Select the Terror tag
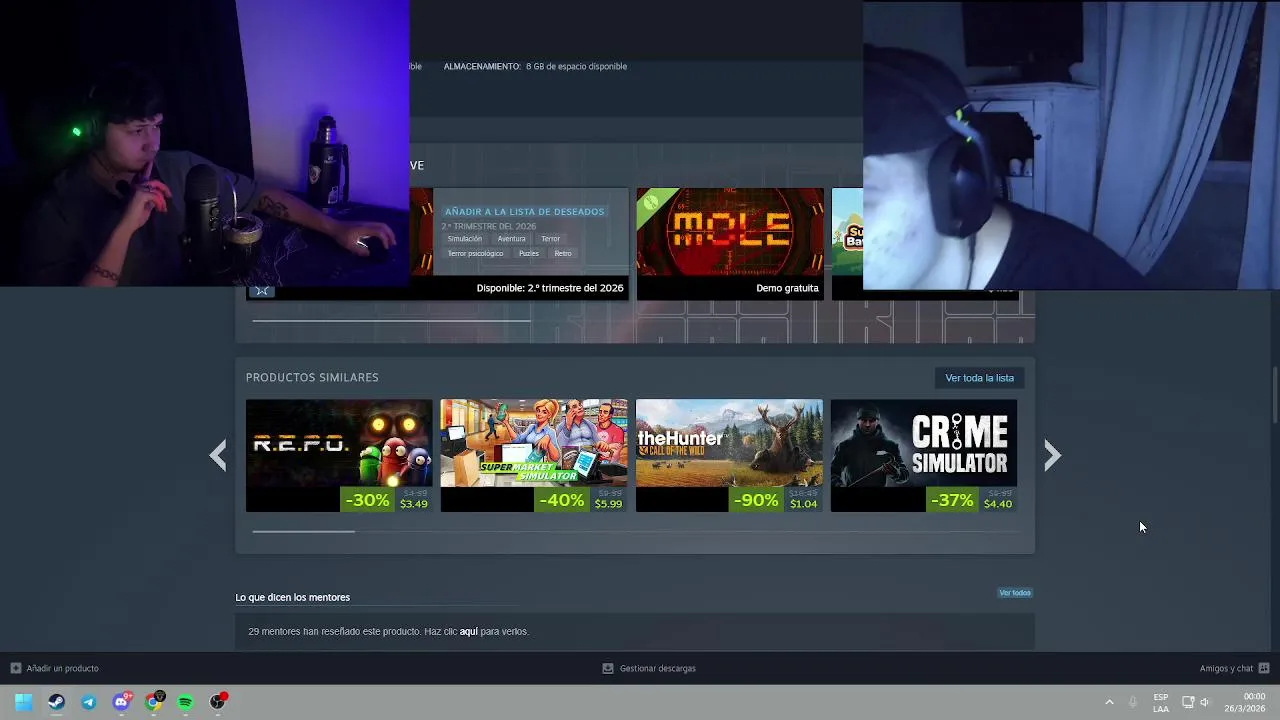The image size is (1280, 720). 551,239
